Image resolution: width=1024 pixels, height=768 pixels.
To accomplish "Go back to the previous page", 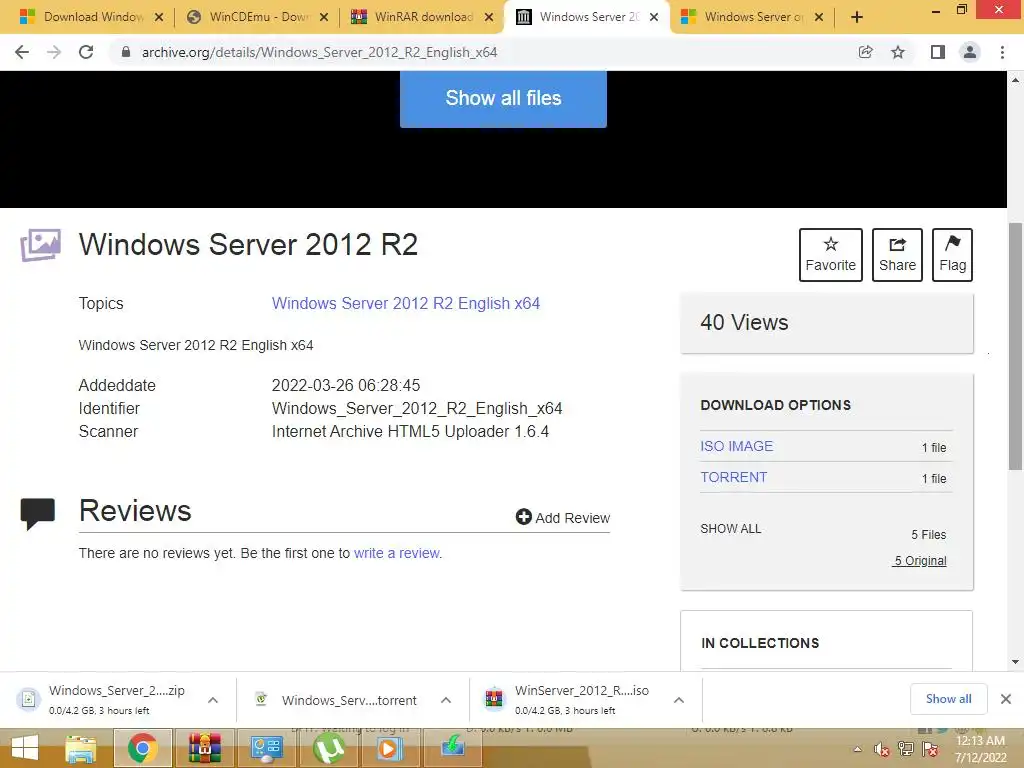I will (x=22, y=52).
